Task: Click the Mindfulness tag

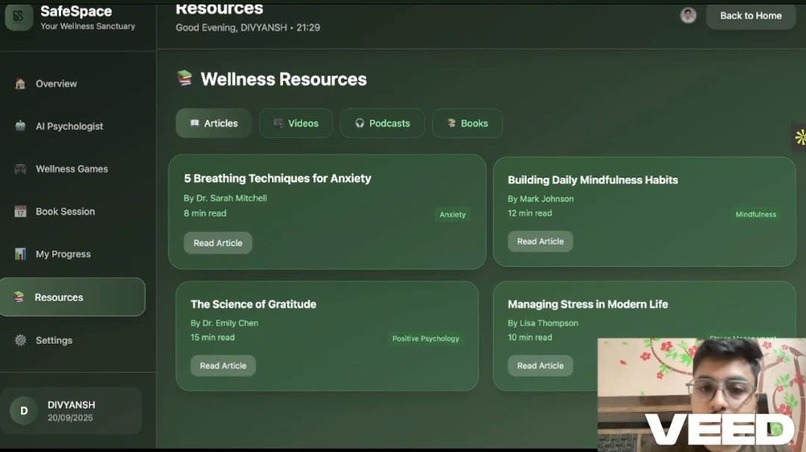Action: [x=756, y=214]
